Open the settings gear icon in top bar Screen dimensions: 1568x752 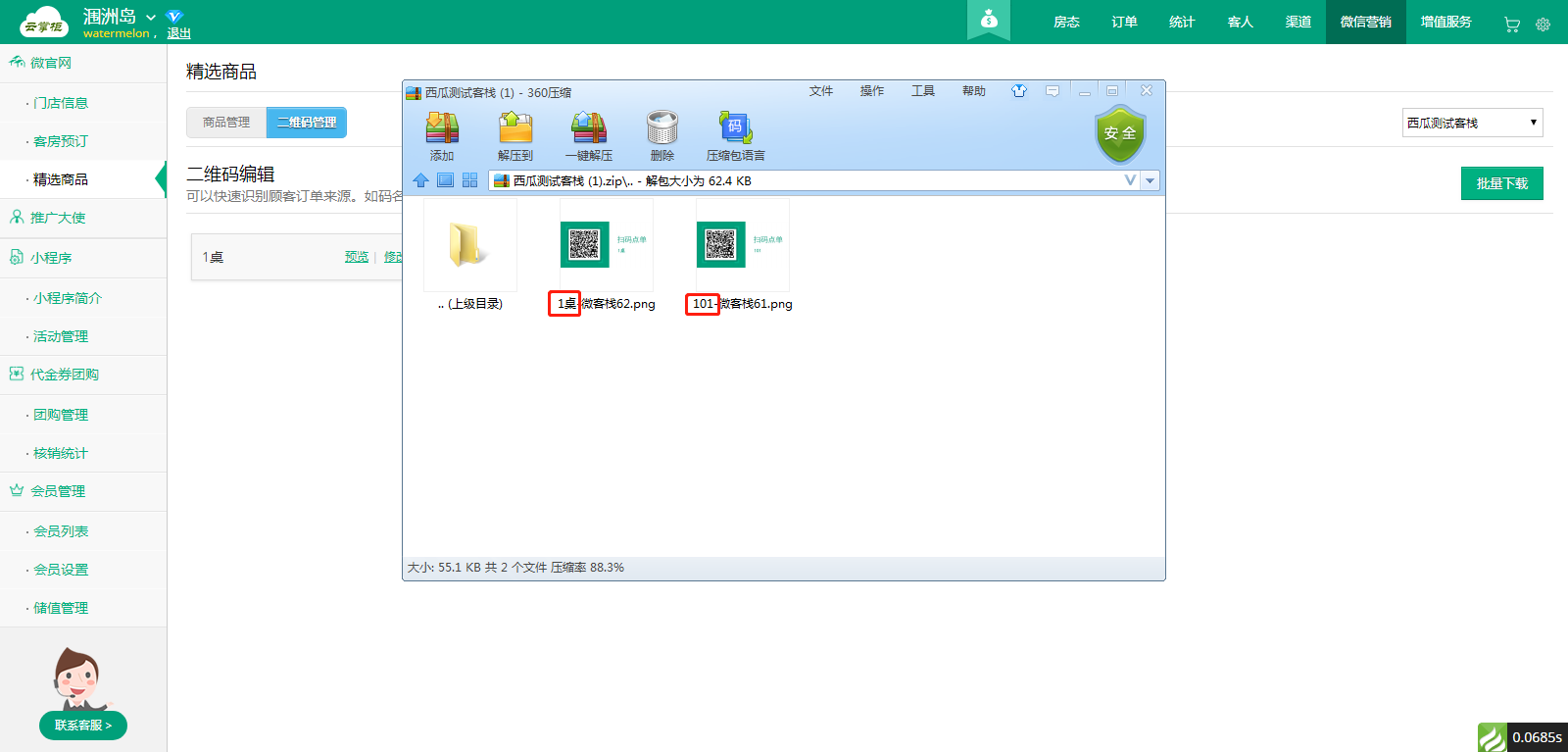(x=1543, y=25)
